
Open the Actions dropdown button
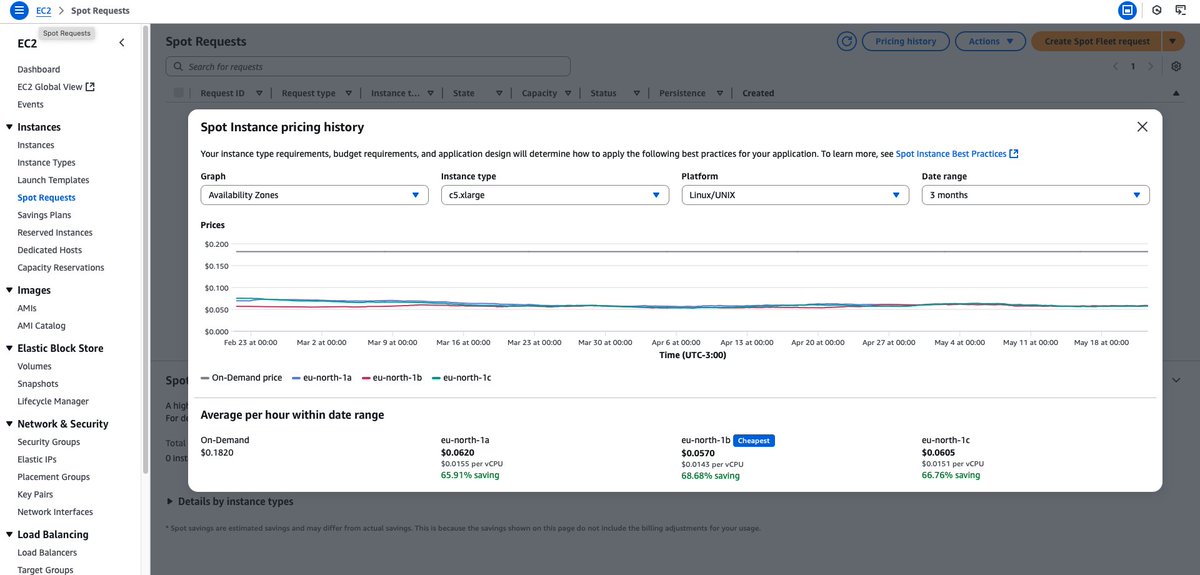[x=990, y=41]
